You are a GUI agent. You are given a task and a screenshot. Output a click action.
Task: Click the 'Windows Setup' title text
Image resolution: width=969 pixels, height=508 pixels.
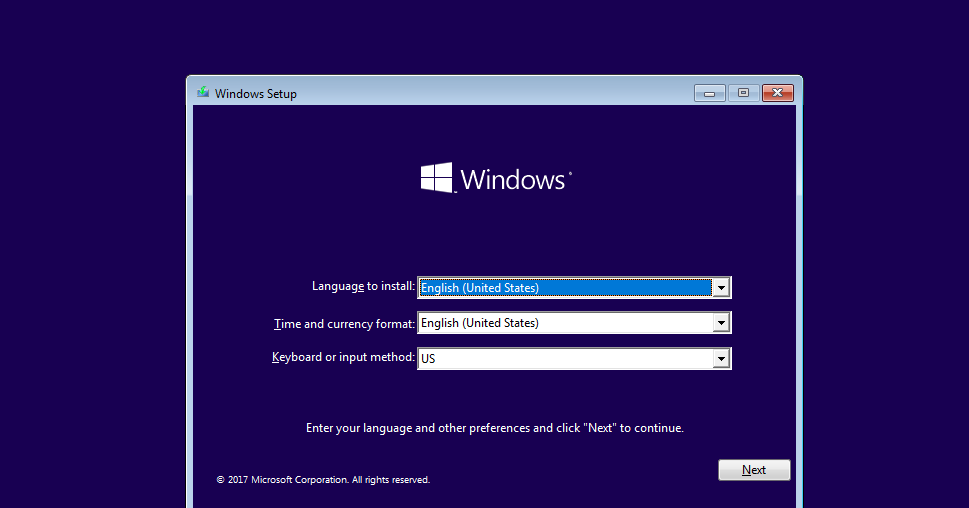tap(256, 93)
